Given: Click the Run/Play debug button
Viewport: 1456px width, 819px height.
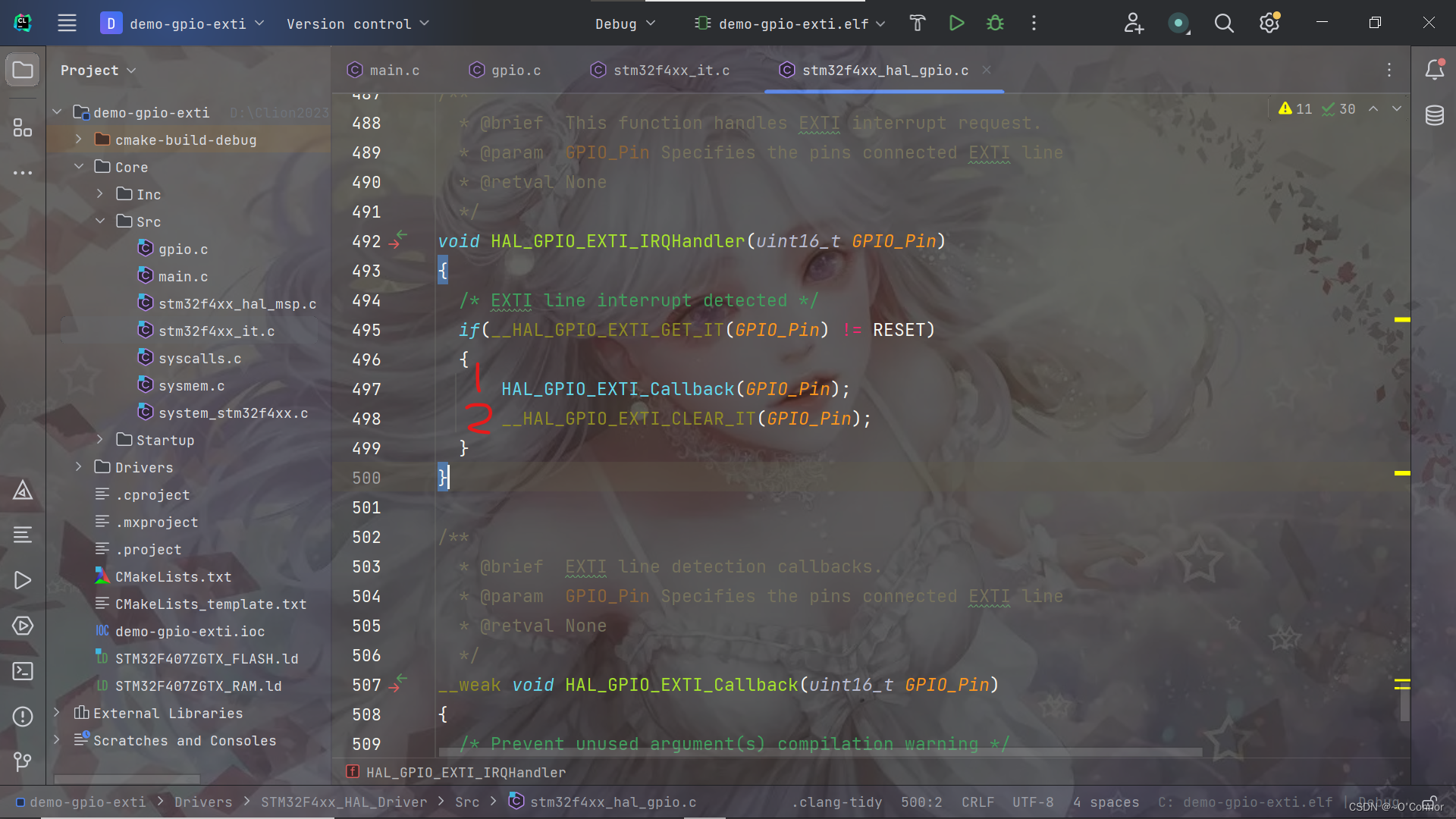Looking at the screenshot, I should pos(955,22).
